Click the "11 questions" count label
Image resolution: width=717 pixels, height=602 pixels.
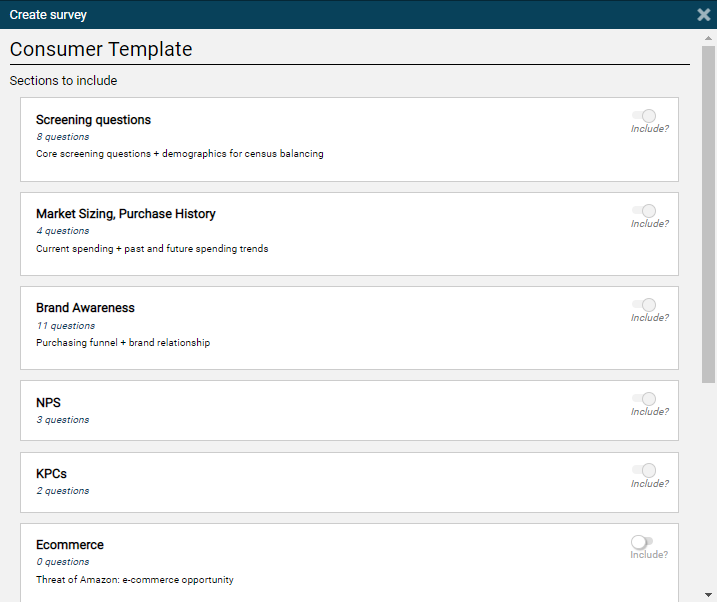[65, 326]
